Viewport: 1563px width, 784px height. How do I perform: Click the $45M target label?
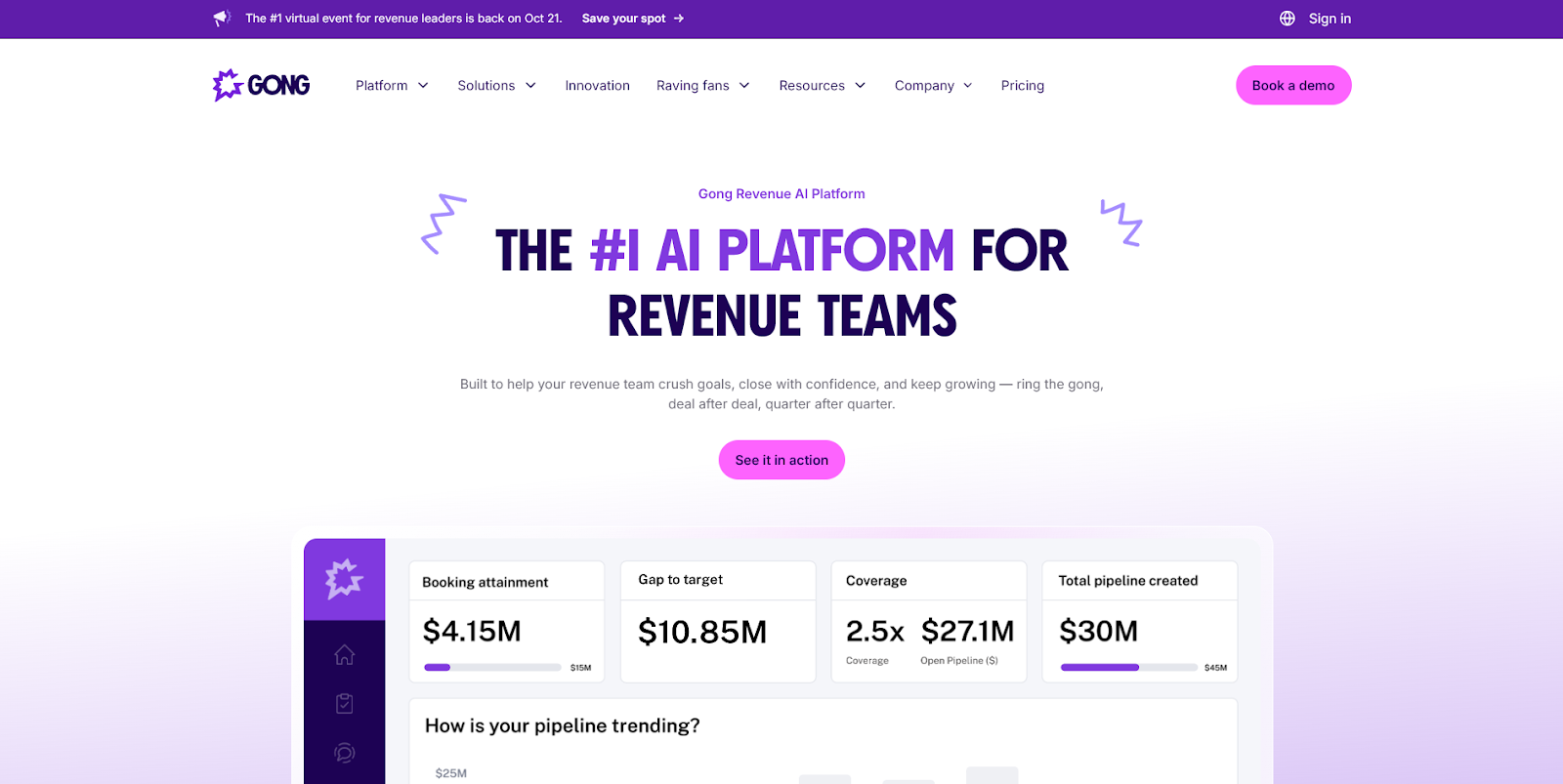click(1216, 668)
